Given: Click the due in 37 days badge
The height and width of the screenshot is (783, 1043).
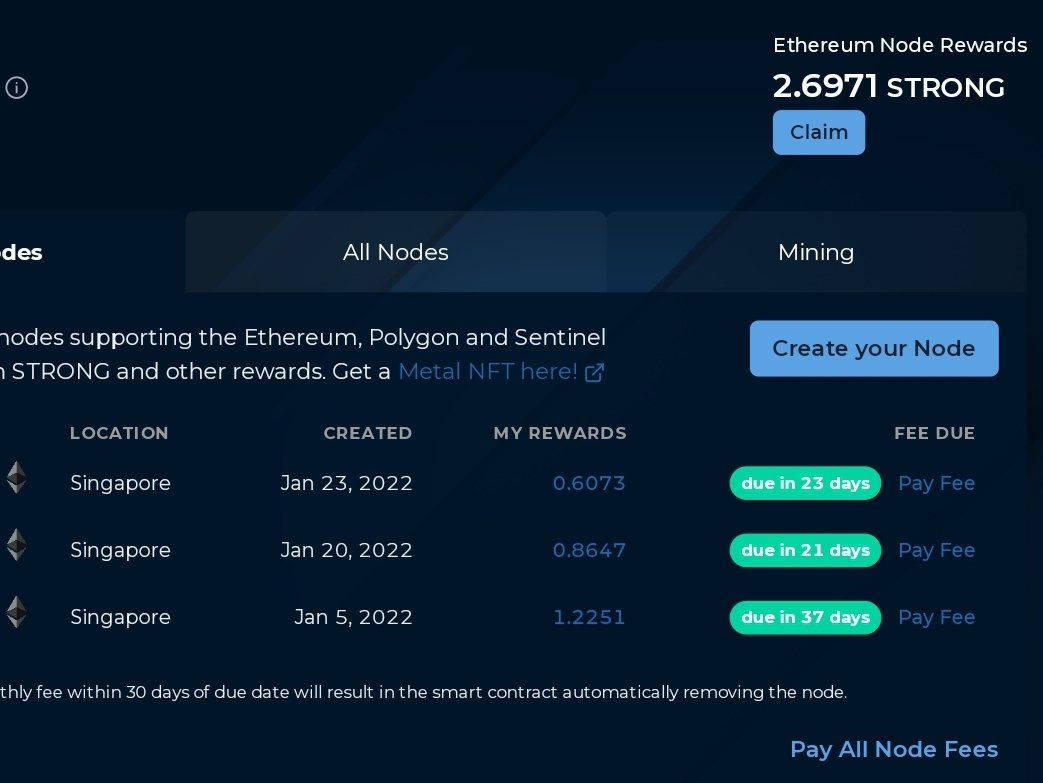Looking at the screenshot, I should 806,617.
